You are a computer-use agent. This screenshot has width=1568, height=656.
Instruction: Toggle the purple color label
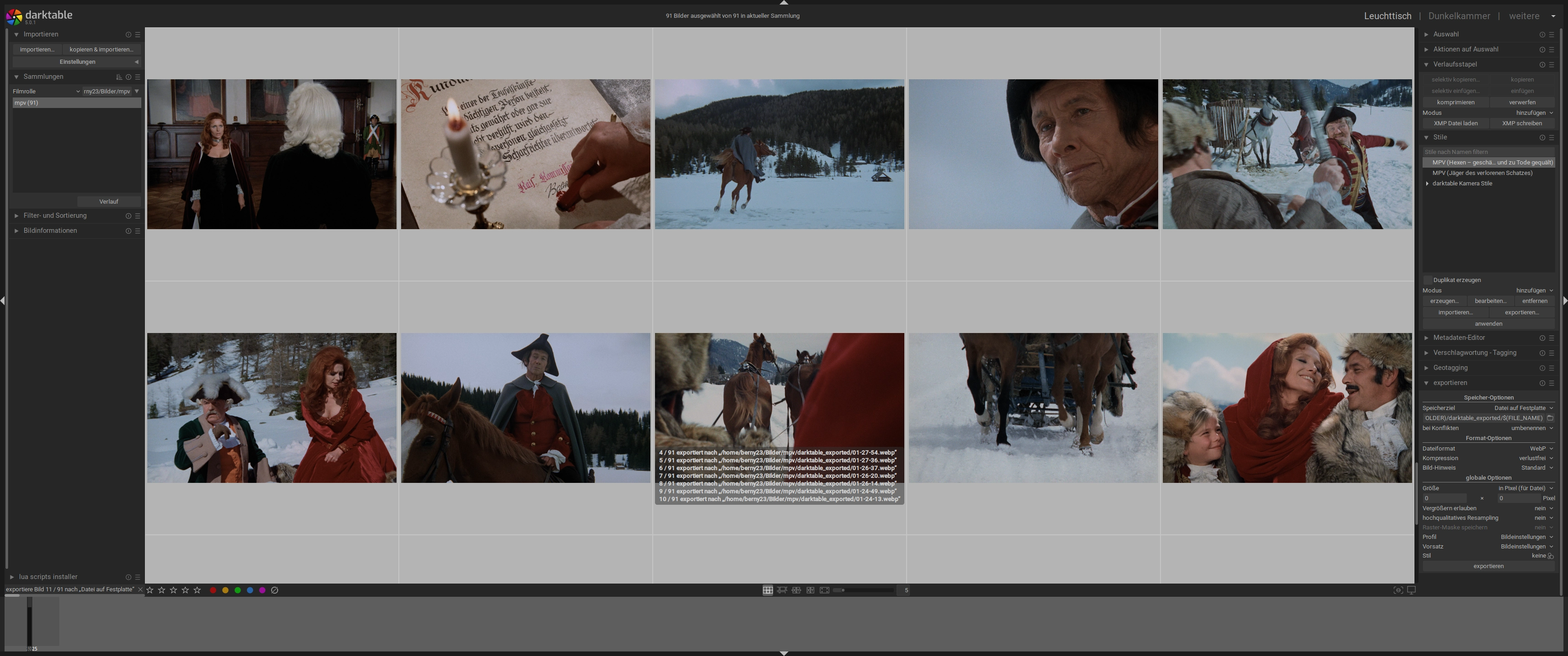click(262, 590)
